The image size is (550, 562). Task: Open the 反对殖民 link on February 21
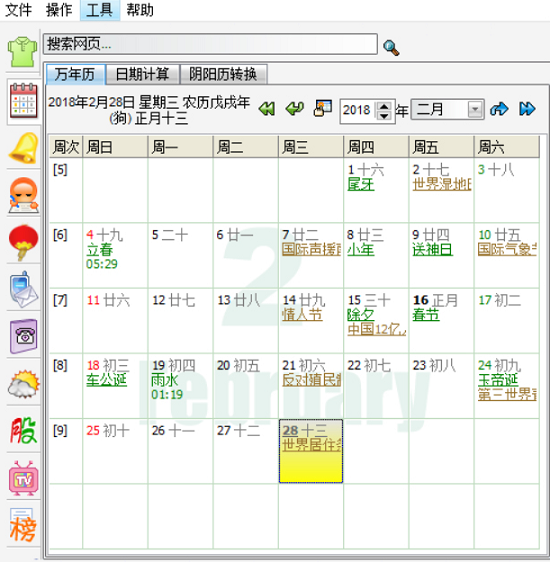[311, 380]
